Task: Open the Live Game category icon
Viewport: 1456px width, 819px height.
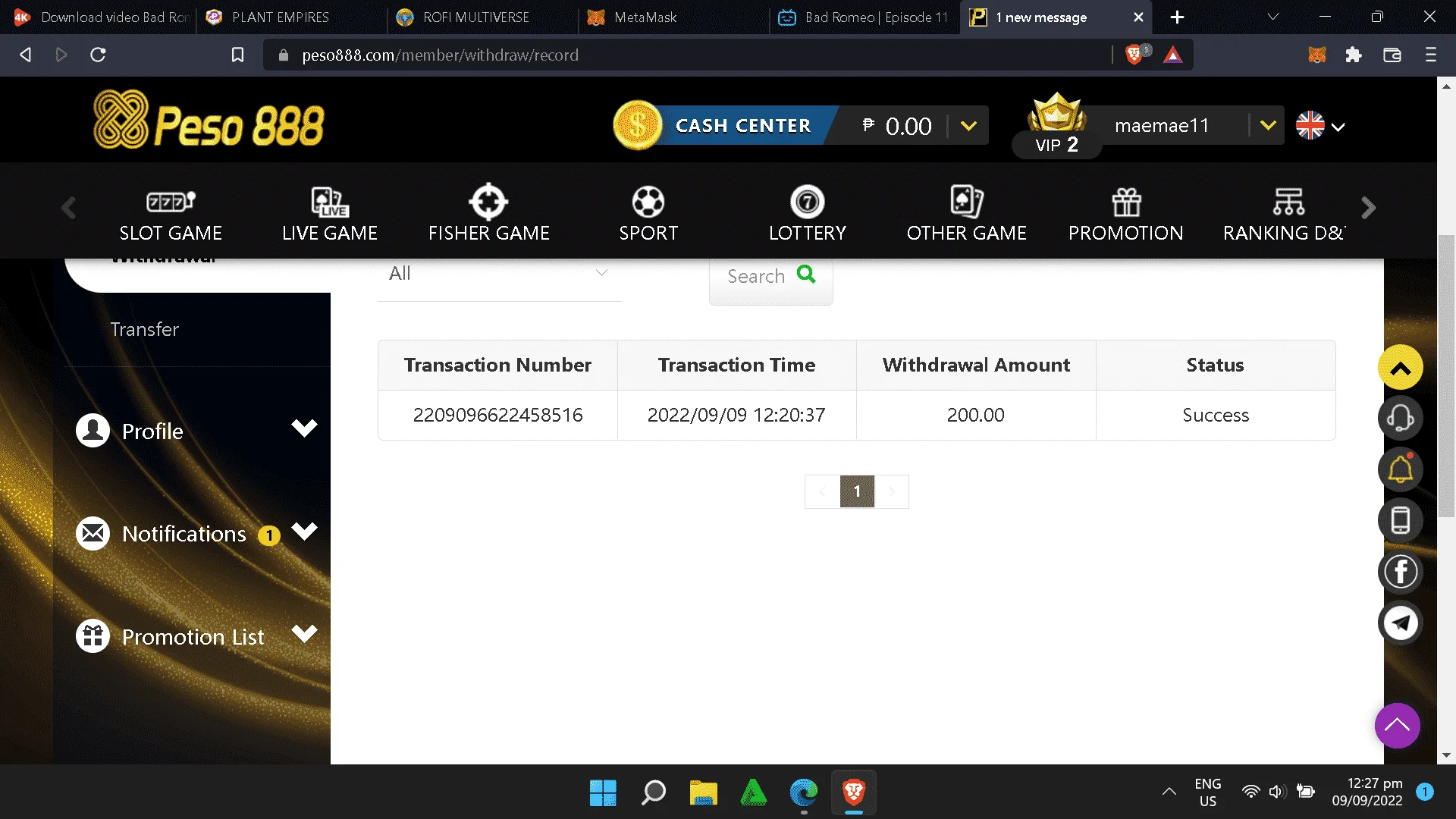Action: pos(330,201)
